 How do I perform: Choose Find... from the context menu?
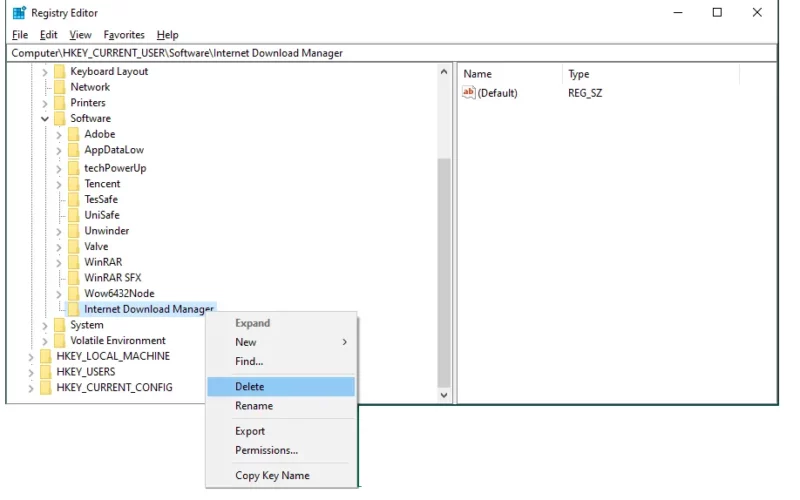pos(281,361)
